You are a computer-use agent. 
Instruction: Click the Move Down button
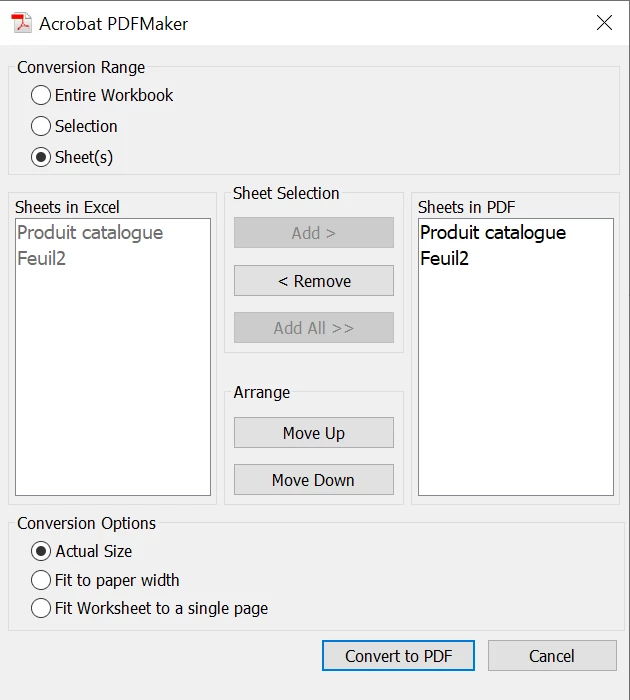coord(314,479)
